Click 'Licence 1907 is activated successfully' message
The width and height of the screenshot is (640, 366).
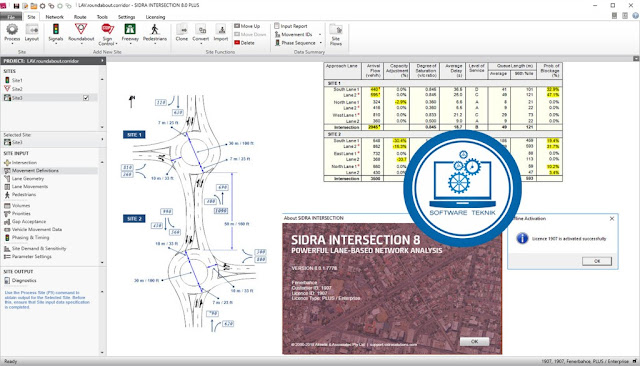[569, 239]
